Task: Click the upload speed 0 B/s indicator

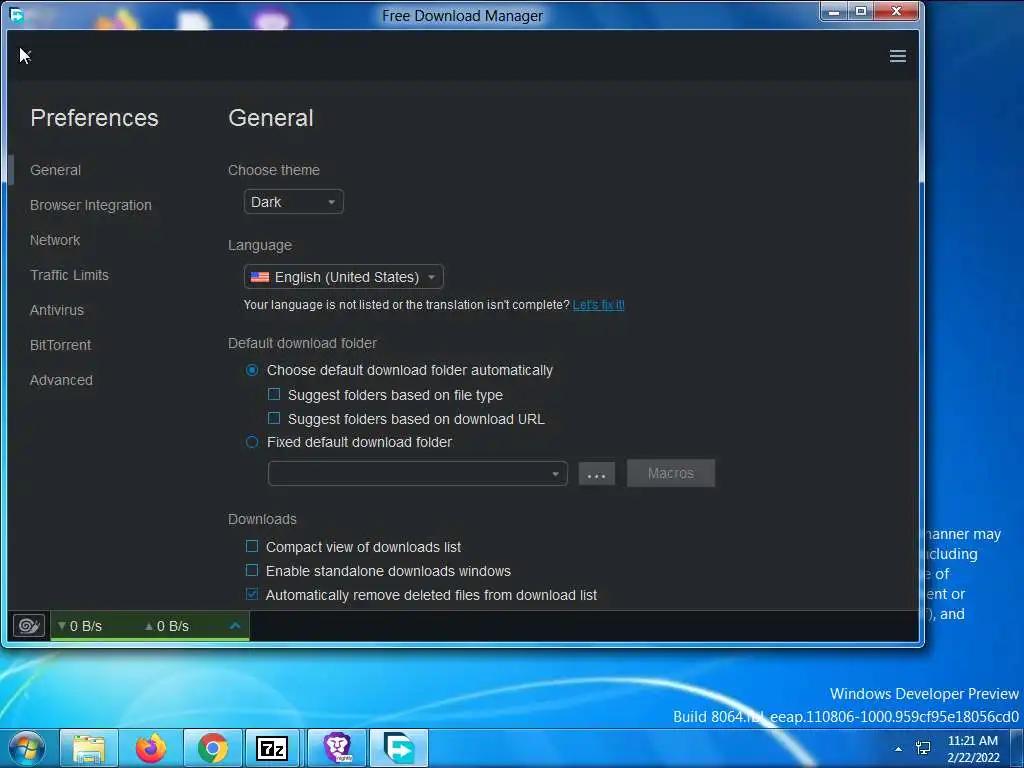Action: [167, 626]
